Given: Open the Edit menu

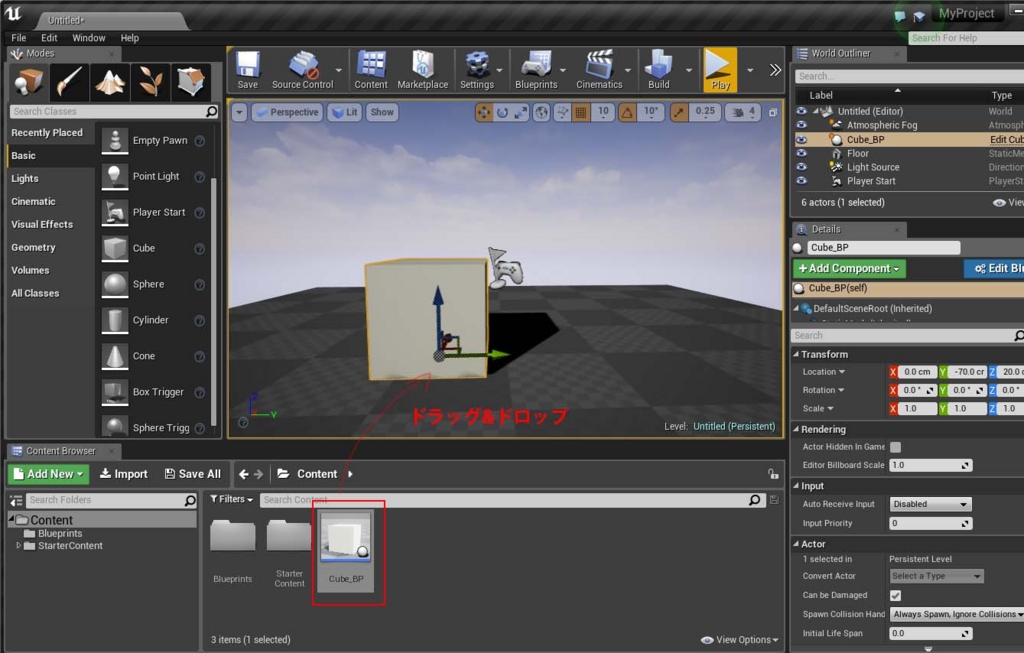Looking at the screenshot, I should (49, 38).
